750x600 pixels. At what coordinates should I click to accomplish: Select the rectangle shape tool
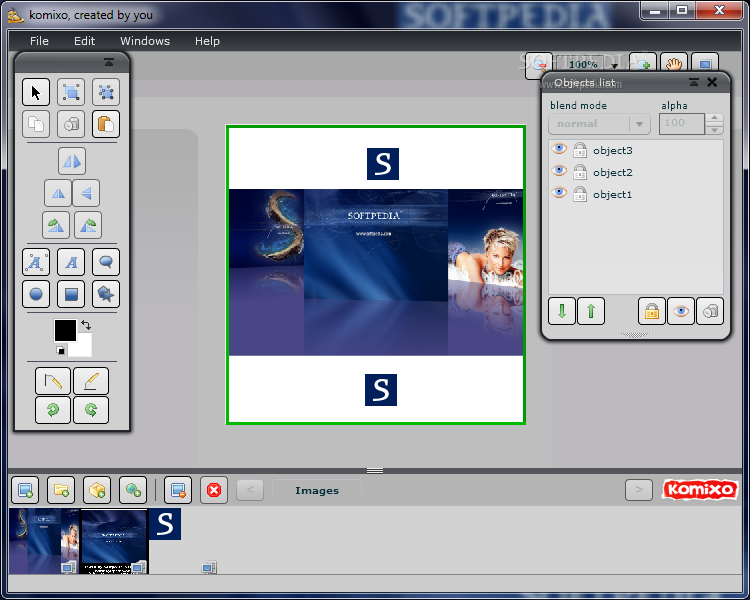pos(71,294)
